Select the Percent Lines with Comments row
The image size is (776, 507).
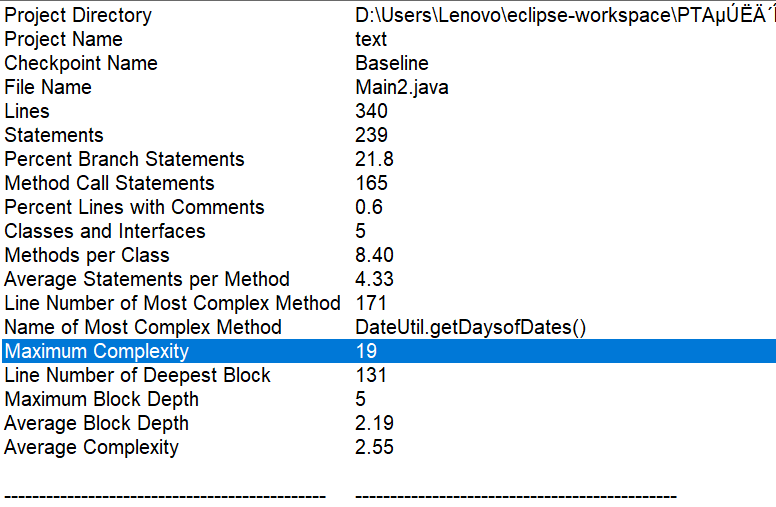click(x=134, y=207)
